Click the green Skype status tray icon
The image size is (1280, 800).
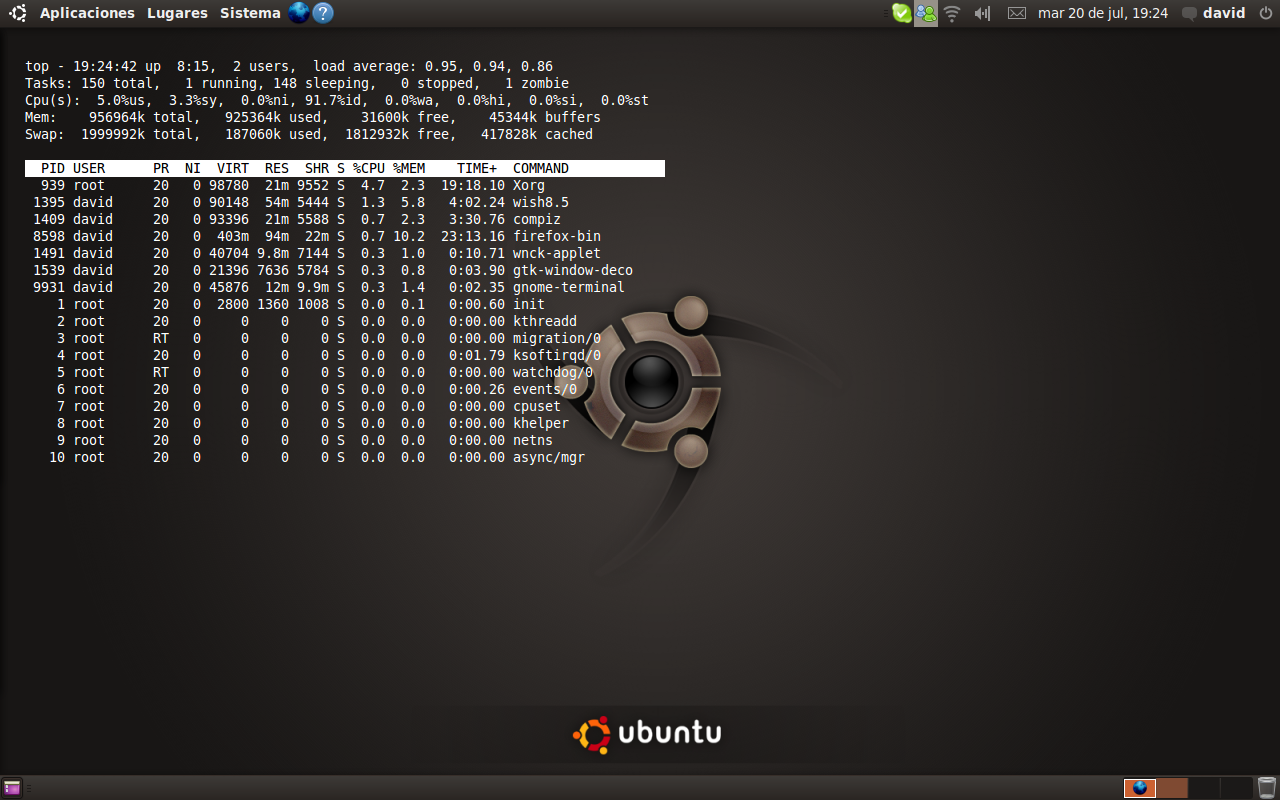pyautogui.click(x=901, y=13)
